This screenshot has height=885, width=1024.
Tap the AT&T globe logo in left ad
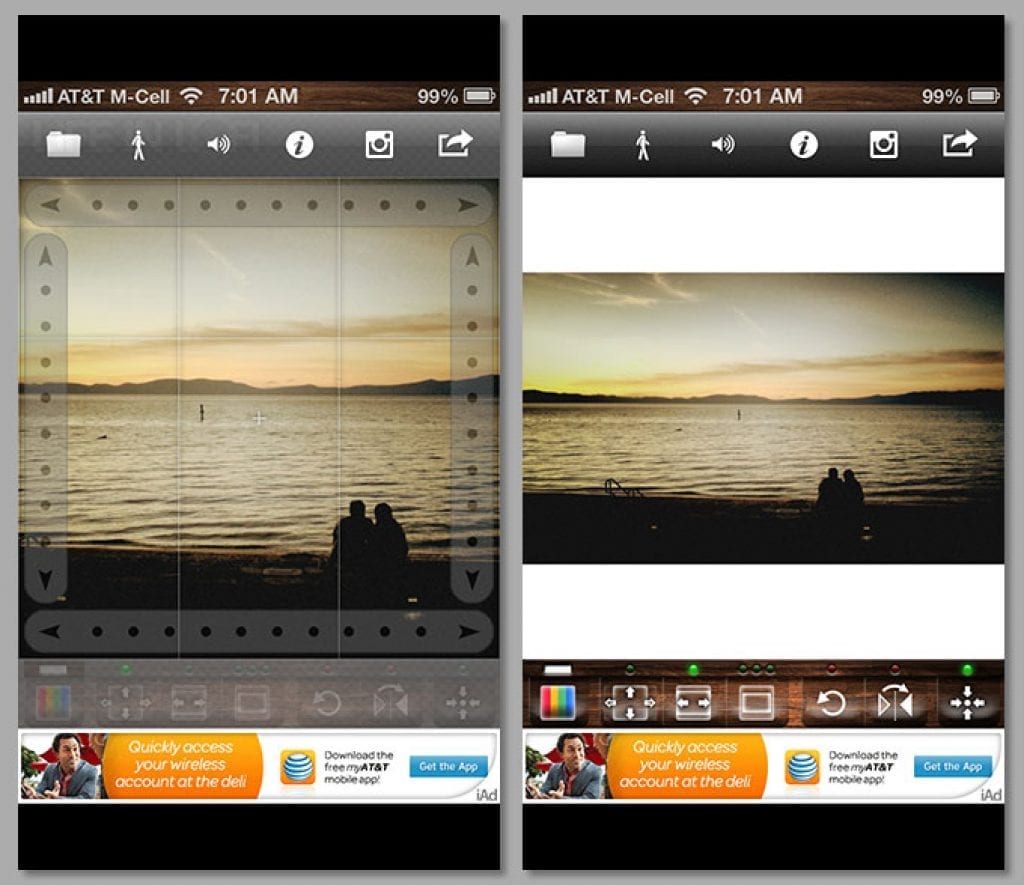[x=298, y=767]
